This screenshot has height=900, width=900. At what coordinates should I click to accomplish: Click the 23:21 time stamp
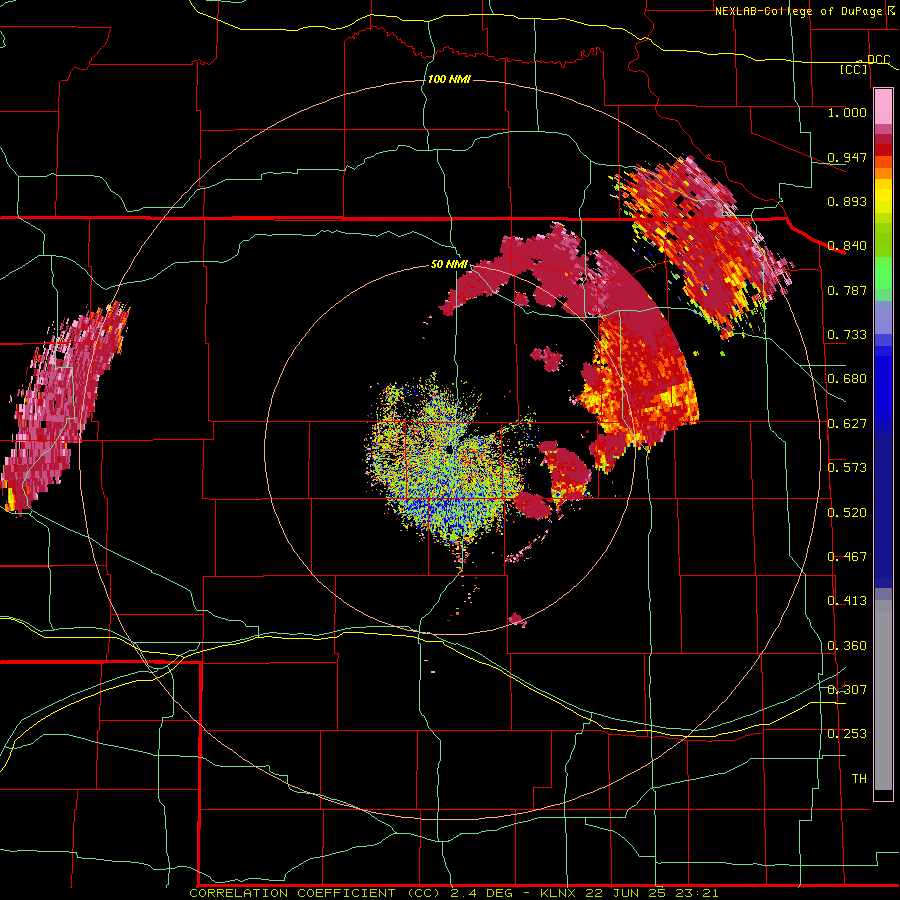695,893
